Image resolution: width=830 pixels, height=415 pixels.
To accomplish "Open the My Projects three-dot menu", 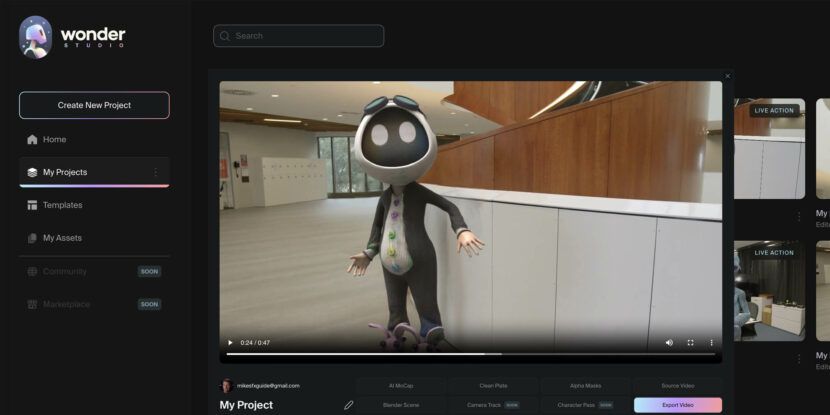I will (155, 173).
